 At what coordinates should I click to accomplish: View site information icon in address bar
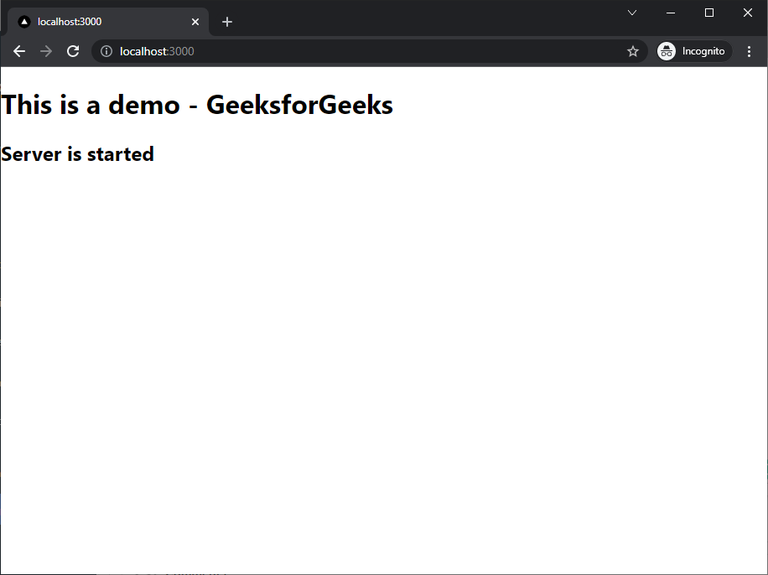[106, 51]
